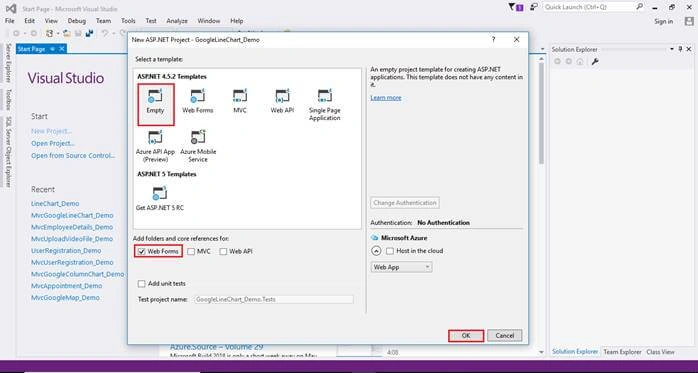The width and height of the screenshot is (698, 373).
Task: Enable Host in the cloud checkbox
Action: pos(390,251)
